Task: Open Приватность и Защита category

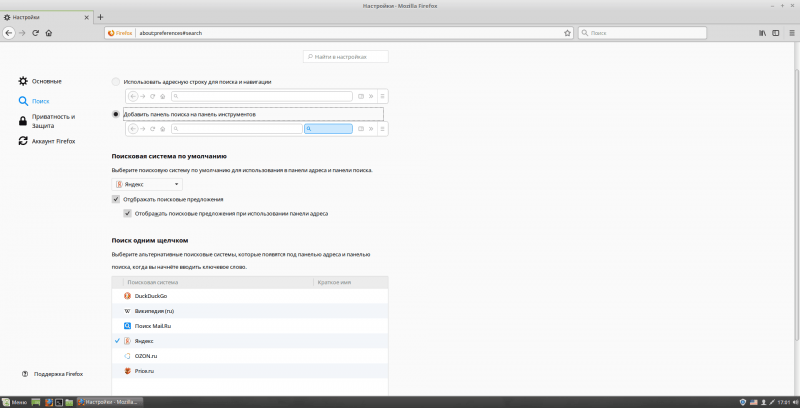Action: 46,121
